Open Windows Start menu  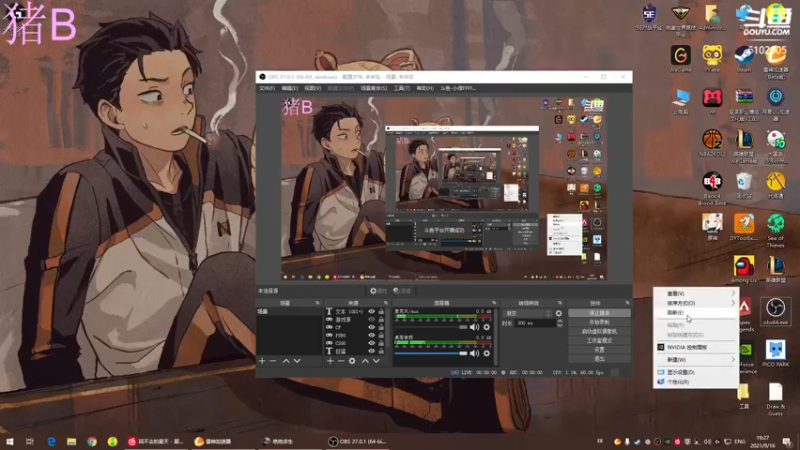[9, 441]
